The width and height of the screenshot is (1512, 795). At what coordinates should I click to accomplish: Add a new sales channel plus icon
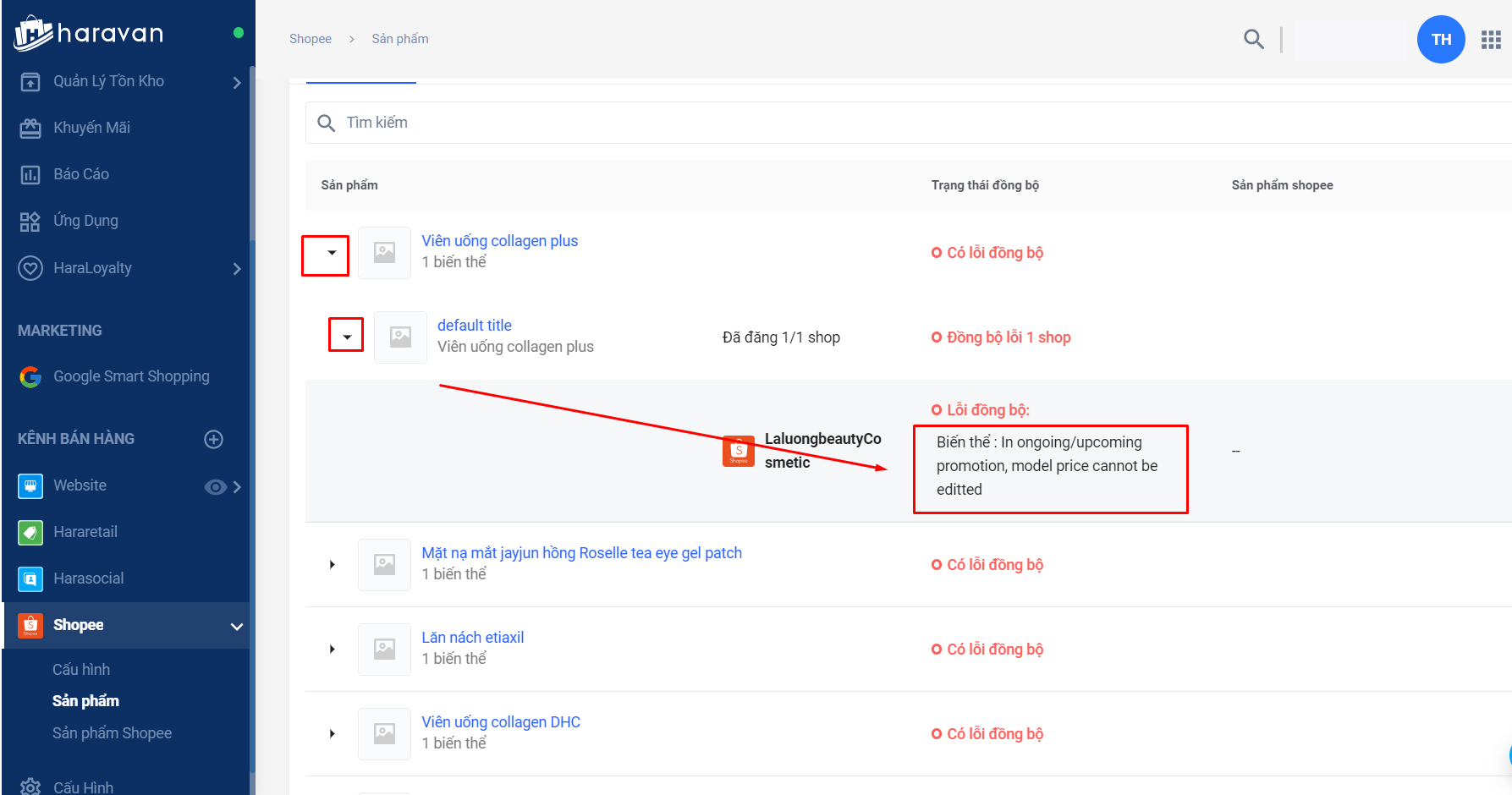tap(214, 439)
